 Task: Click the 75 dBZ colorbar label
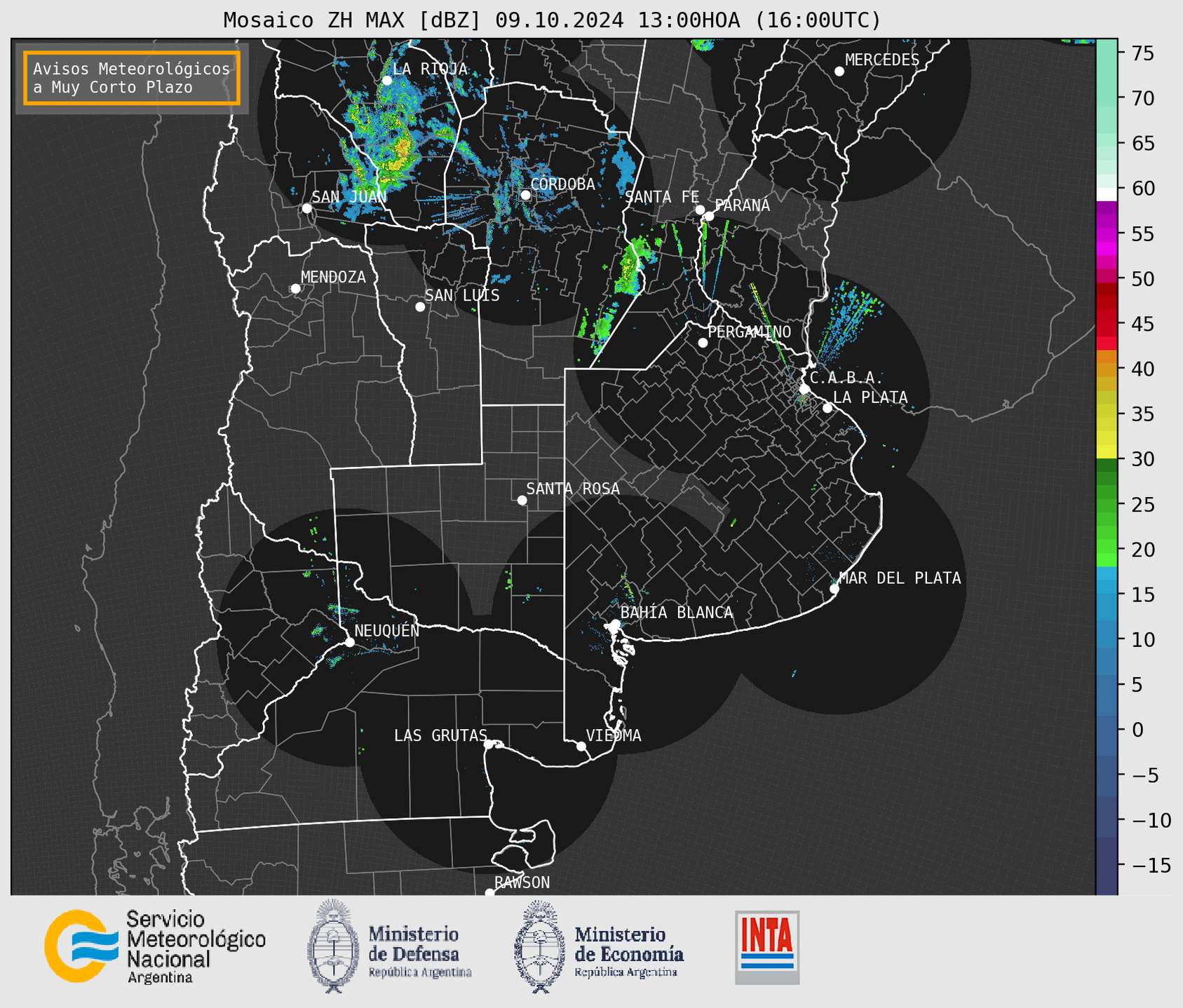click(1142, 53)
